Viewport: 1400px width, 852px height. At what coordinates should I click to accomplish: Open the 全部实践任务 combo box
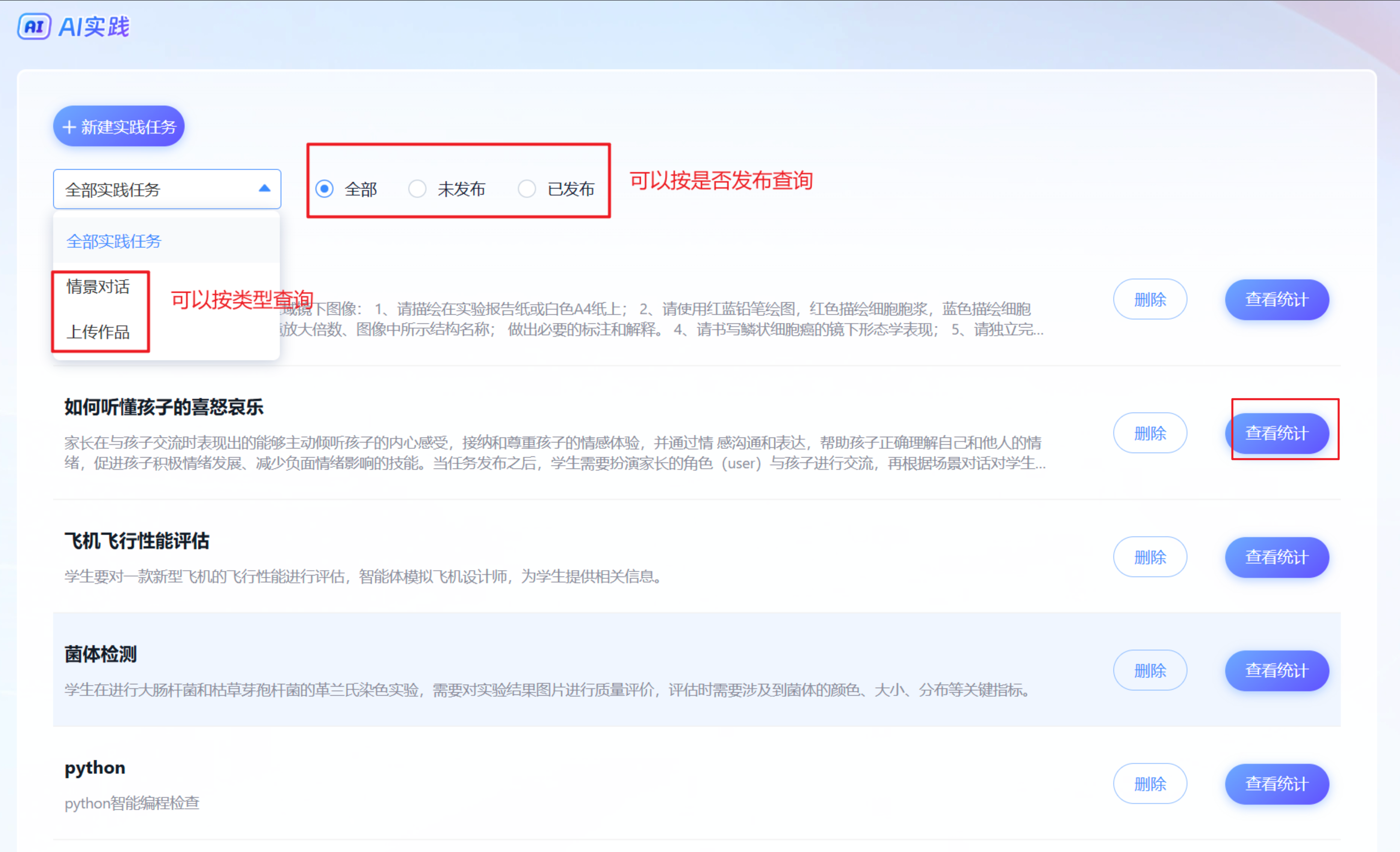(159, 189)
